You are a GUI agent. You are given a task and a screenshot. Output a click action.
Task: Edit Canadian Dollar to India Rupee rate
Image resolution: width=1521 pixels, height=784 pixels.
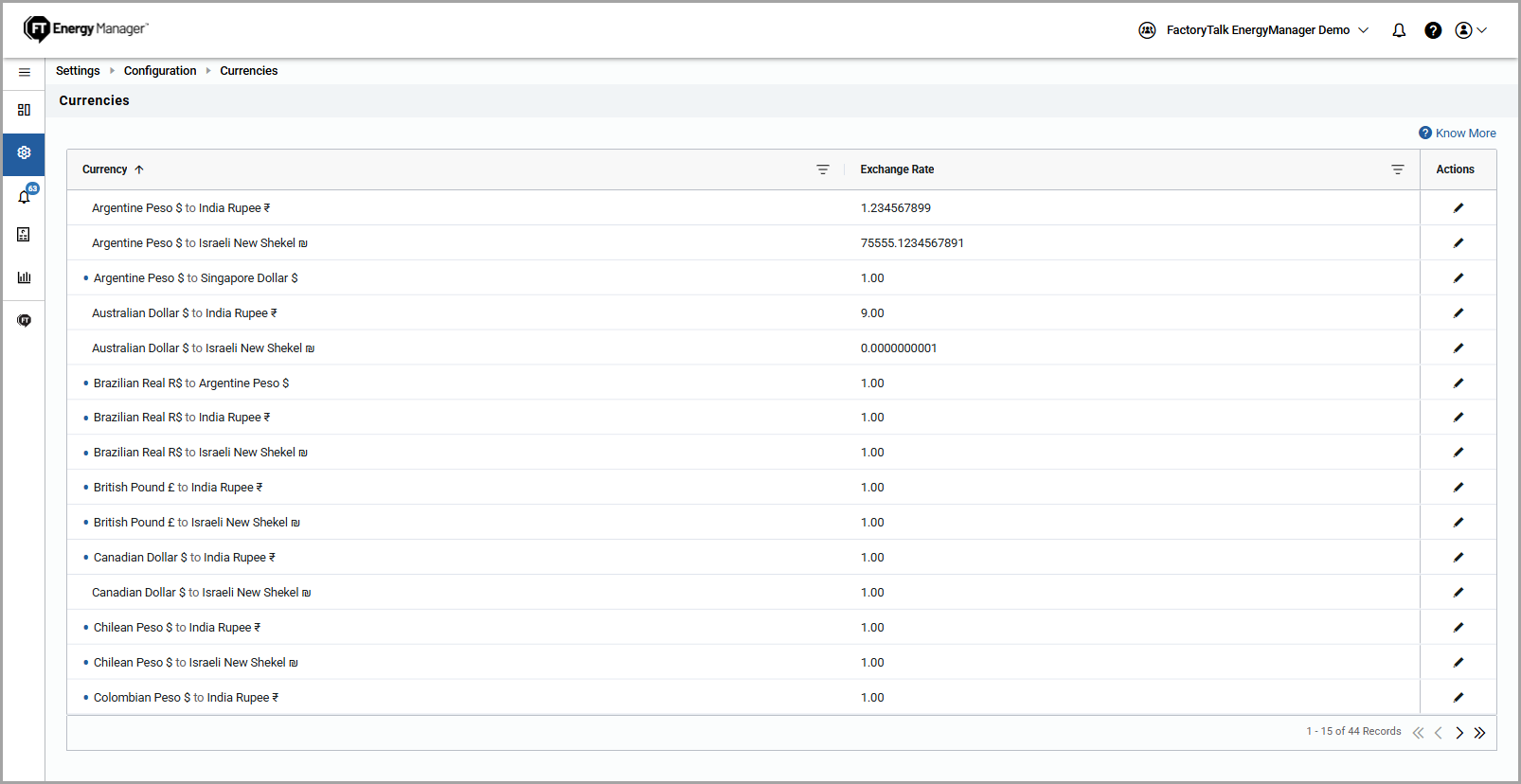tap(1458, 558)
